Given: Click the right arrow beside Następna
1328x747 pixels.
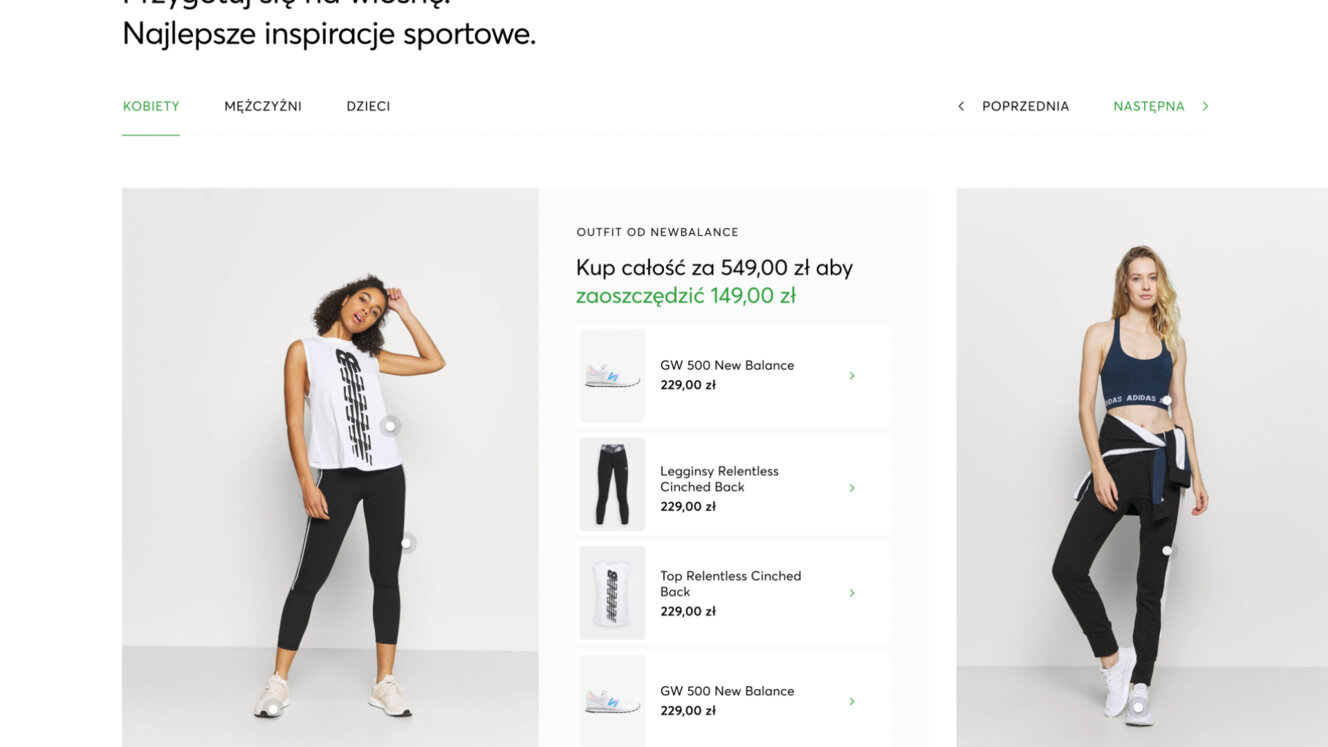Looking at the screenshot, I should point(1205,106).
